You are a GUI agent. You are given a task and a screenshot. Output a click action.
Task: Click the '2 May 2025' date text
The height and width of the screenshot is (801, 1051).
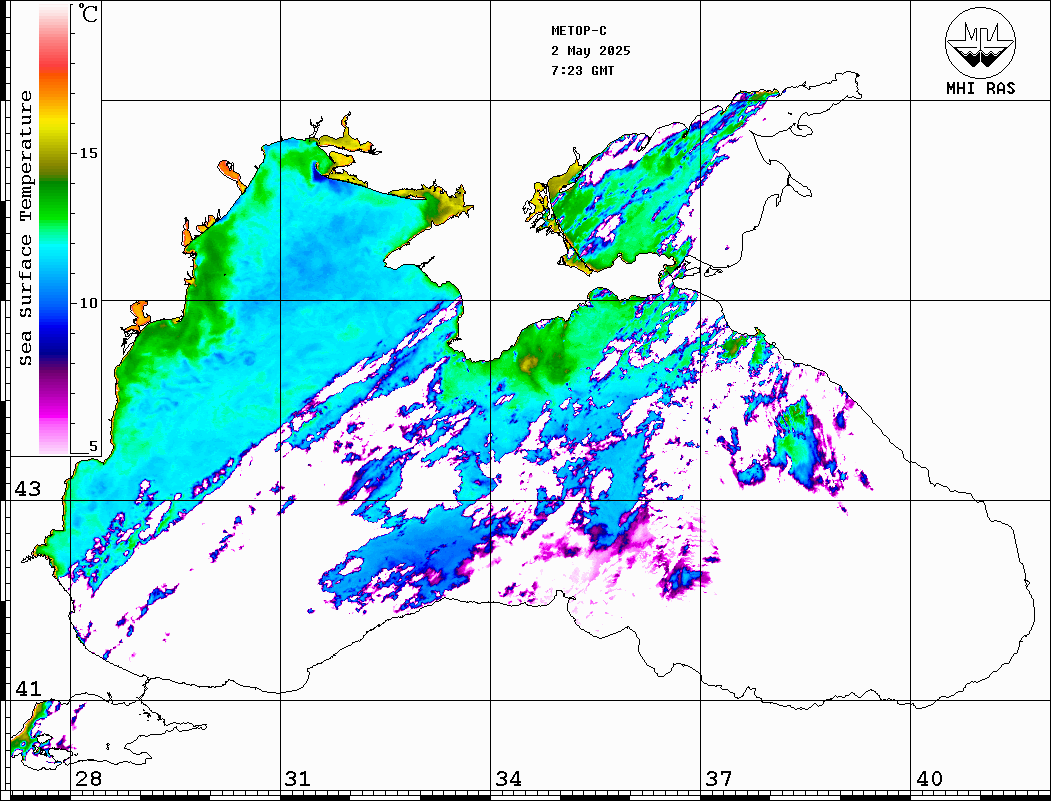pyautogui.click(x=591, y=51)
